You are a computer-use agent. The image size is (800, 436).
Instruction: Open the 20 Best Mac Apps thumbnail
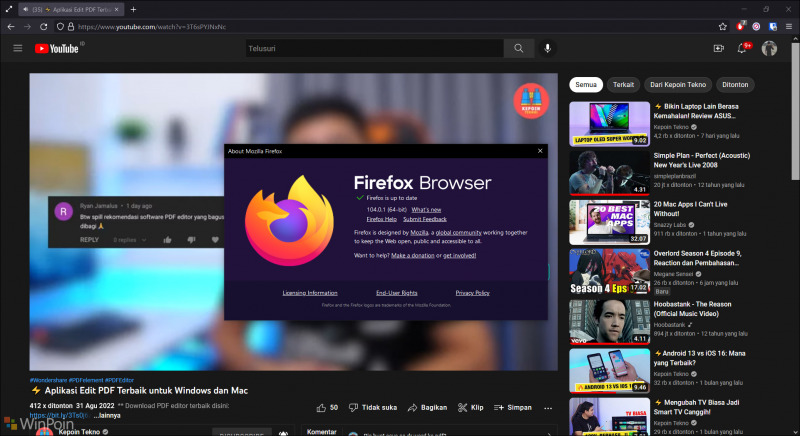(609, 222)
